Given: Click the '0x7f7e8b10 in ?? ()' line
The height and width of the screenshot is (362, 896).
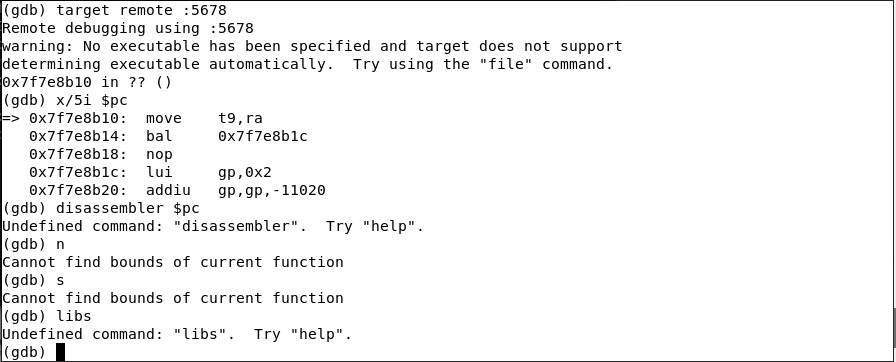Looking at the screenshot, I should coord(87,82).
